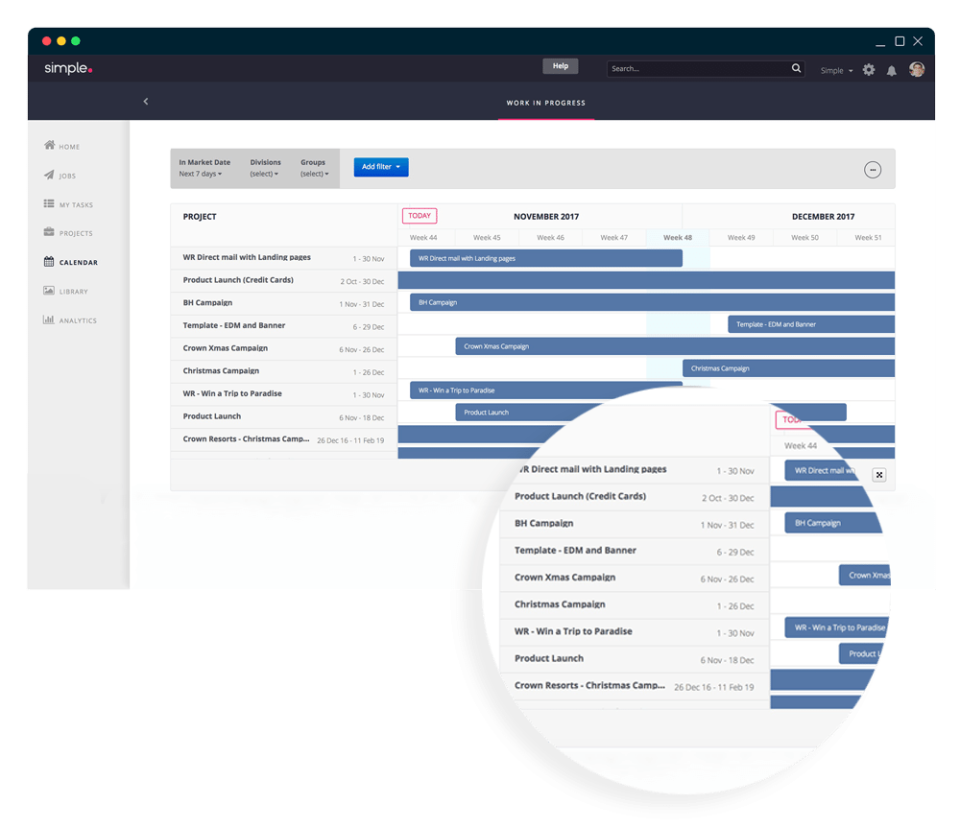Image resolution: width=960 pixels, height=828 pixels.
Task: Click the November 2017 month header
Action: 546,217
